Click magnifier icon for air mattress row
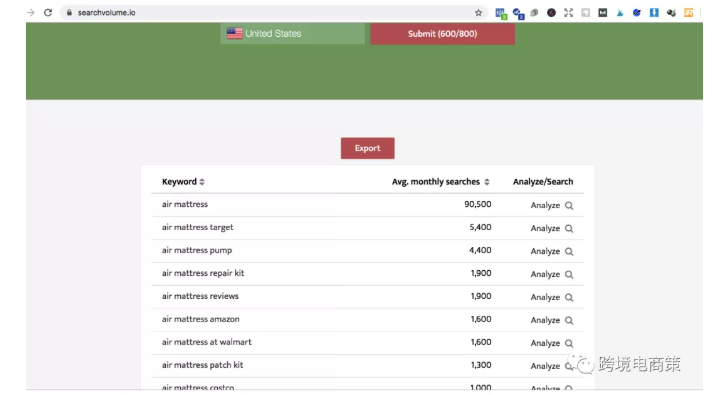Viewport: 721px width, 395px height. click(569, 206)
